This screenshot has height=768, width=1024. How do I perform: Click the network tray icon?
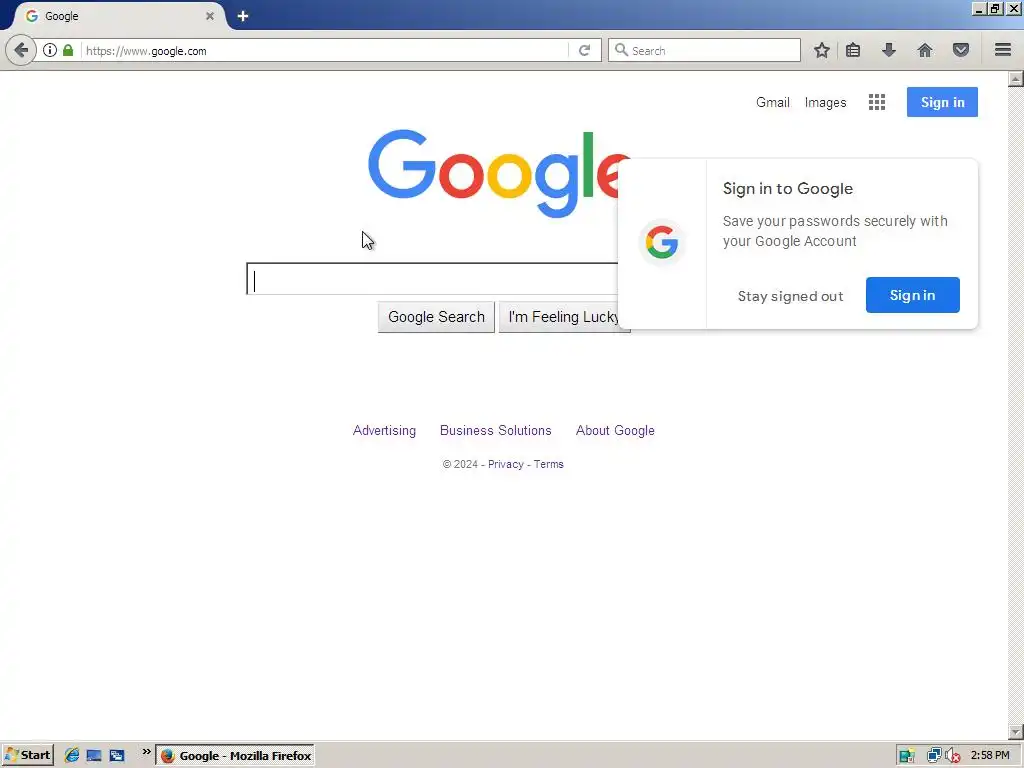(x=934, y=756)
